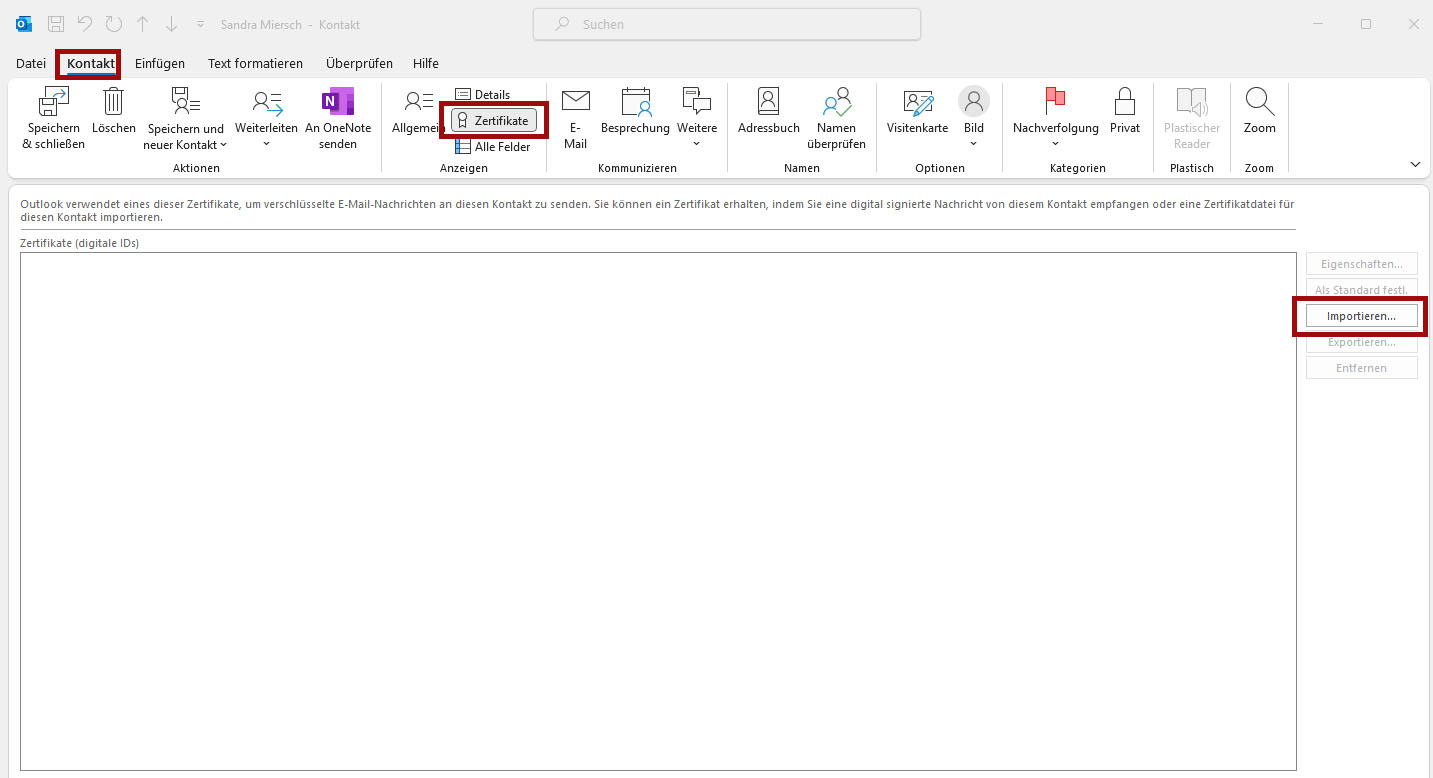The width and height of the screenshot is (1433, 778).
Task: Click in the Suchen search box
Action: (727, 24)
